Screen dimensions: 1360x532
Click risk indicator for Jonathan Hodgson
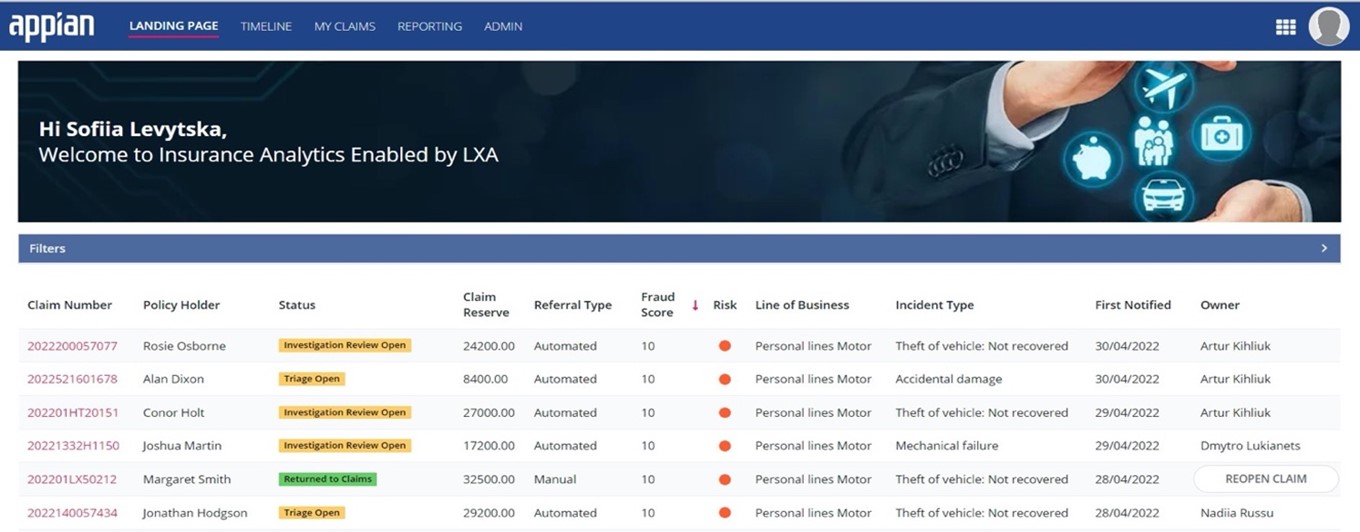(x=725, y=513)
